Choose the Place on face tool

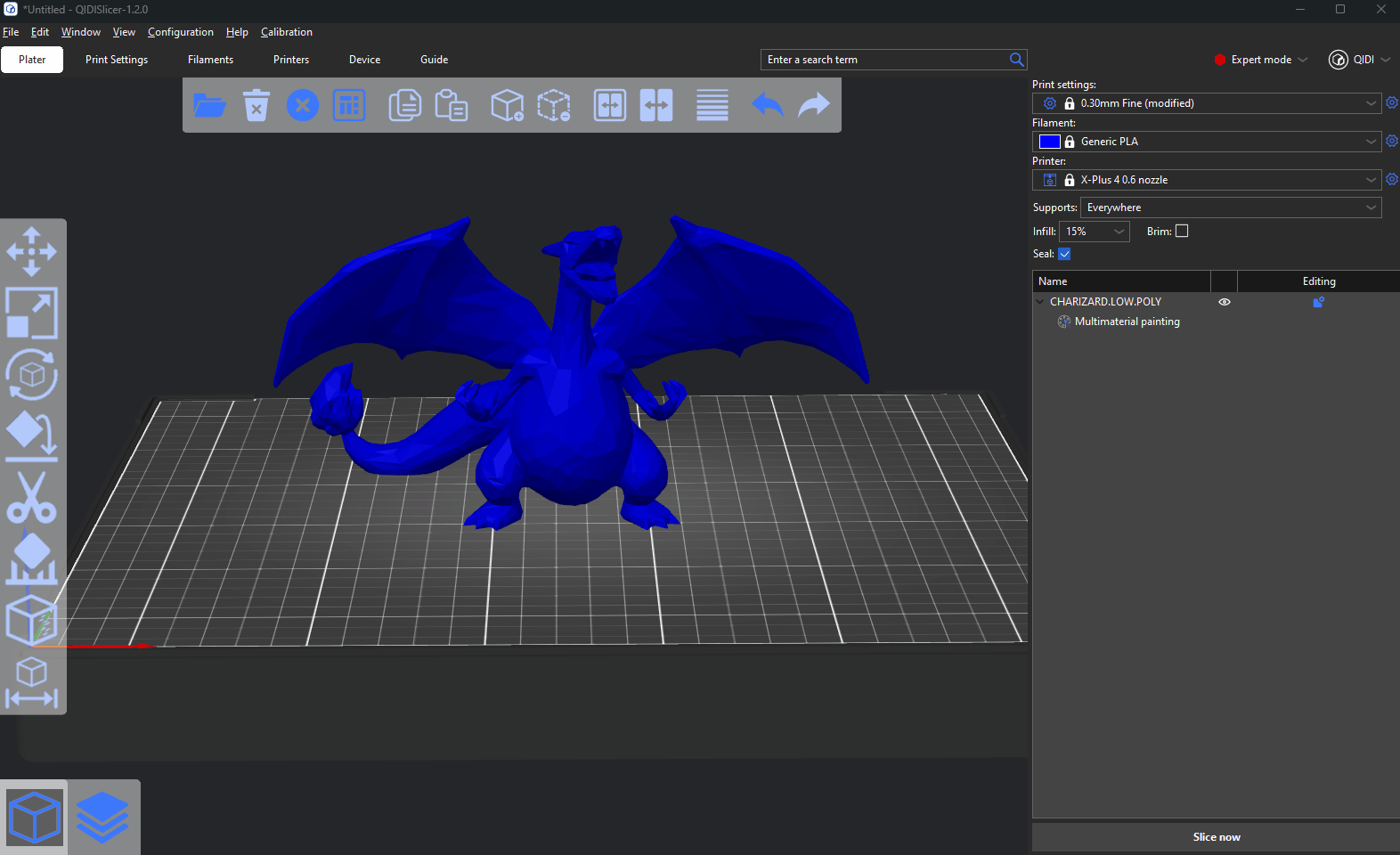(x=32, y=436)
